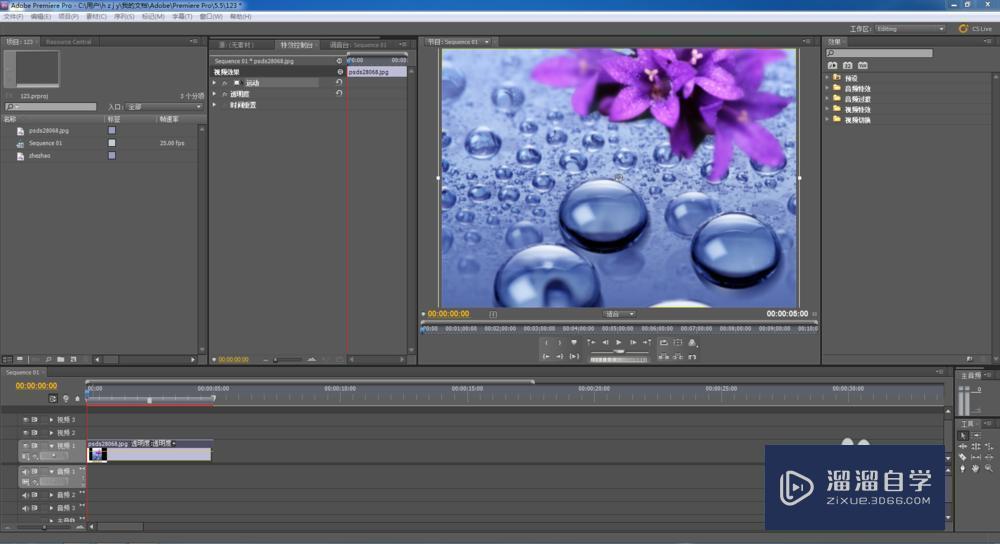The image size is (1000, 544).
Task: Click the Set Encore chapter marker icon in timeline
Action: point(66,399)
